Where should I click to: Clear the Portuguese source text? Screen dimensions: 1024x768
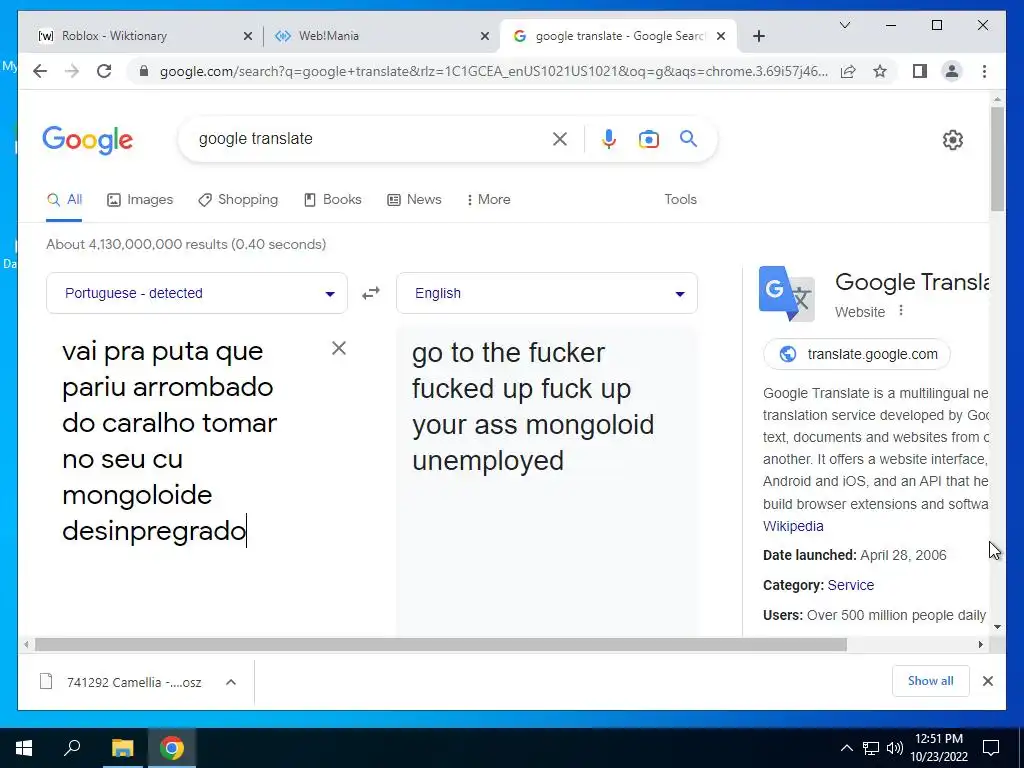click(x=338, y=348)
